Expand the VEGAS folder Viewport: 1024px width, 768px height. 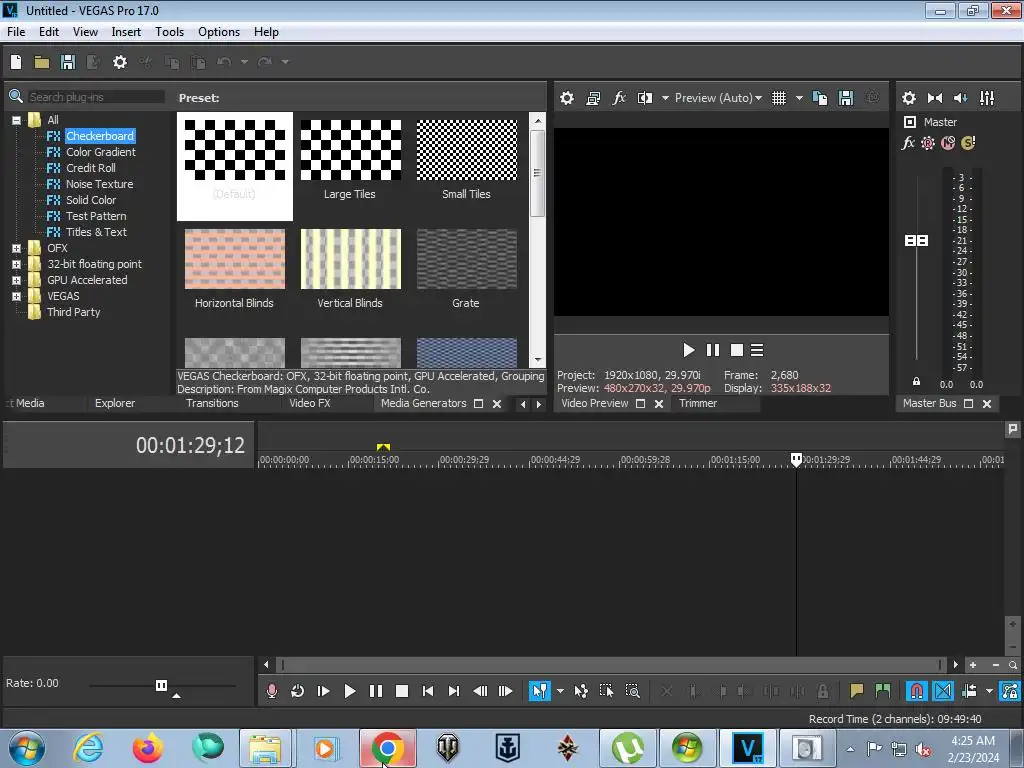[16, 296]
